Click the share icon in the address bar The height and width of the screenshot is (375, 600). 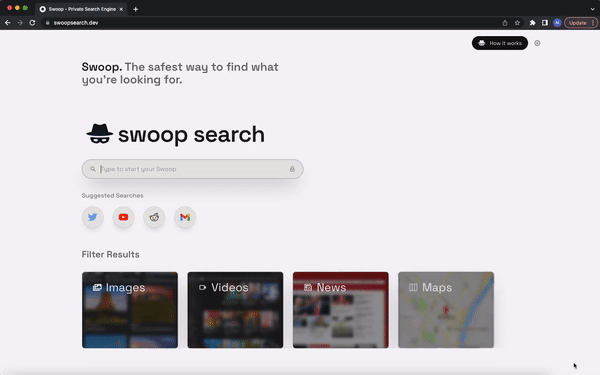505,23
